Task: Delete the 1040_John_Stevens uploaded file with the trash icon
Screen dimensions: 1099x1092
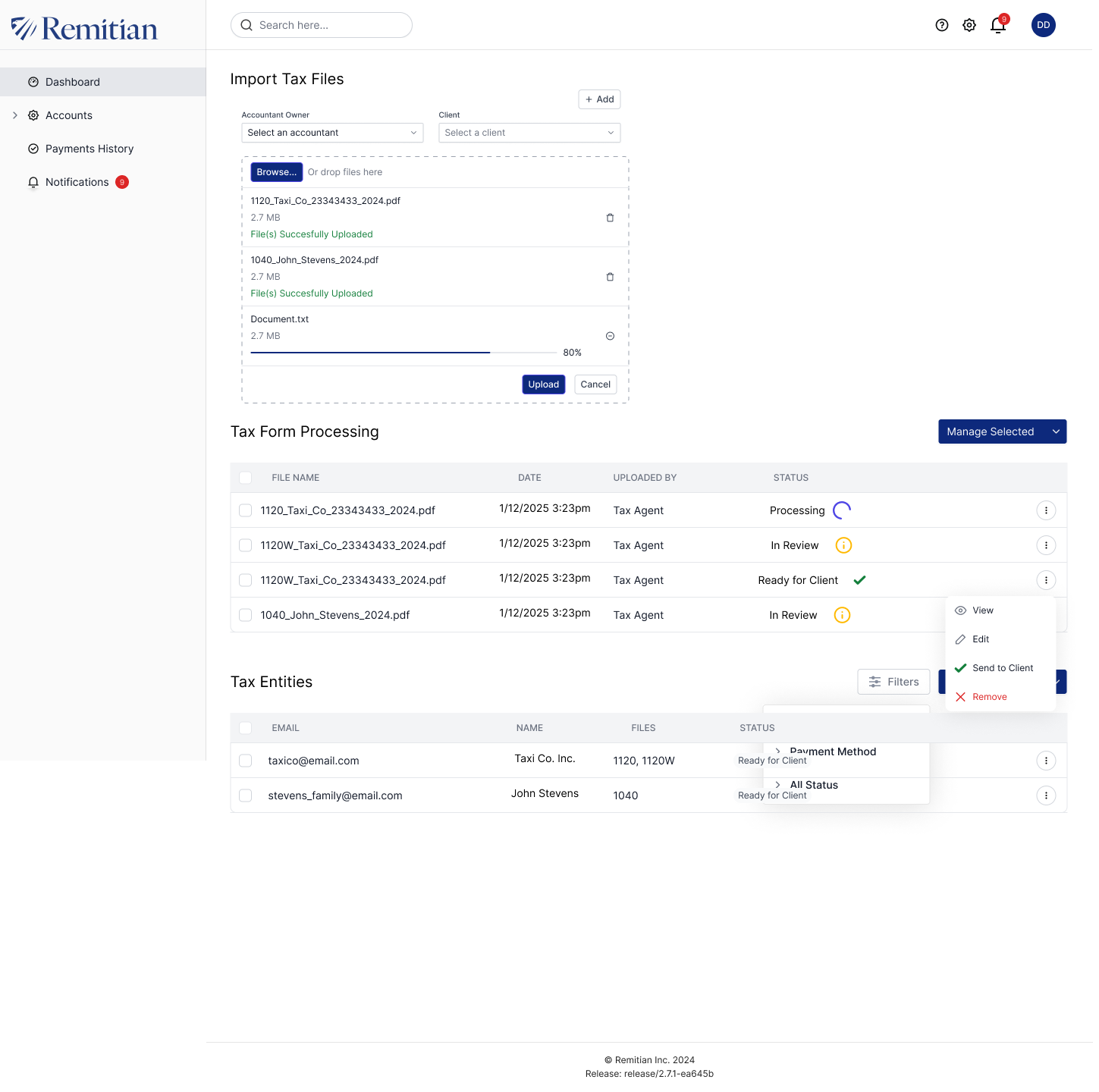Action: 610,277
